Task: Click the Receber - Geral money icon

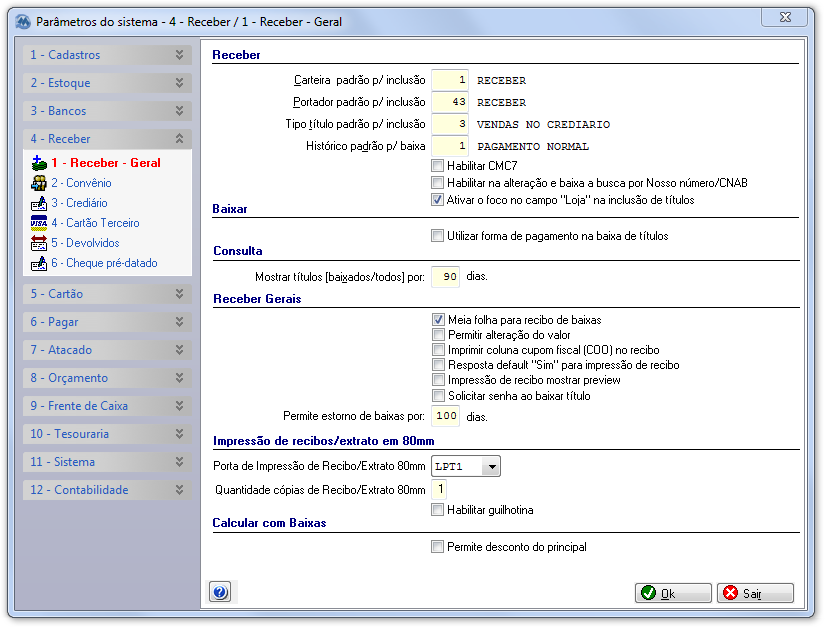Action: point(38,163)
